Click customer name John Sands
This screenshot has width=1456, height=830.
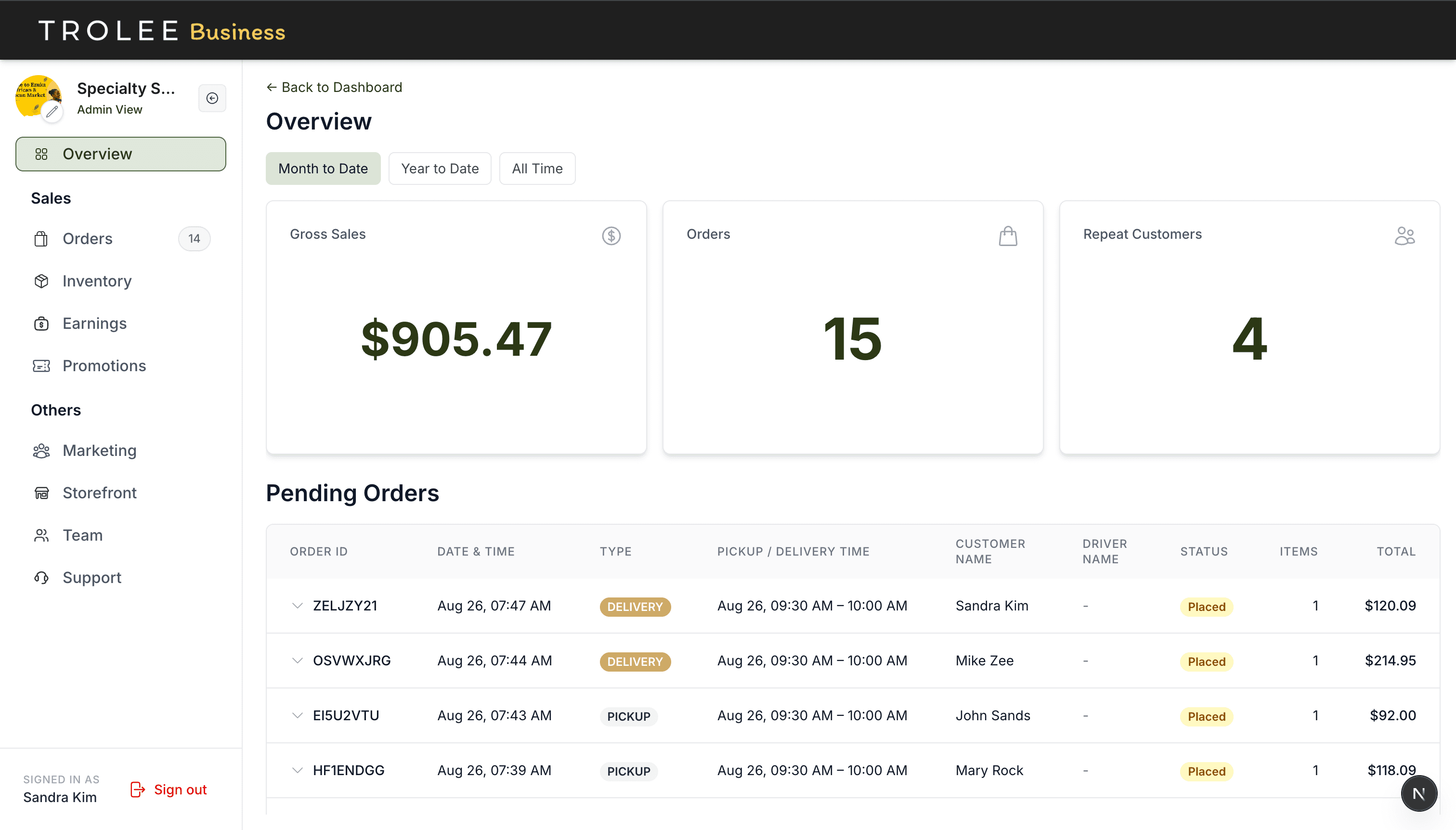pos(993,715)
